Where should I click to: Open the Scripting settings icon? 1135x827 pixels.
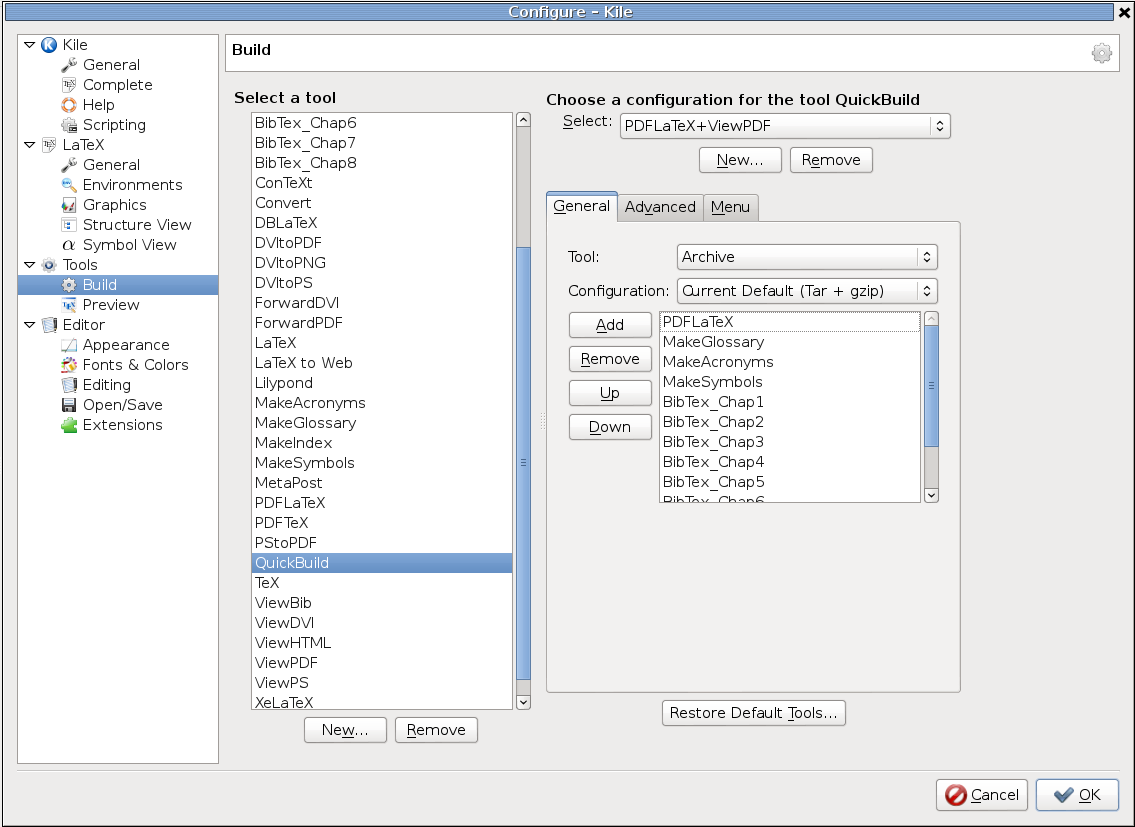pyautogui.click(x=69, y=125)
